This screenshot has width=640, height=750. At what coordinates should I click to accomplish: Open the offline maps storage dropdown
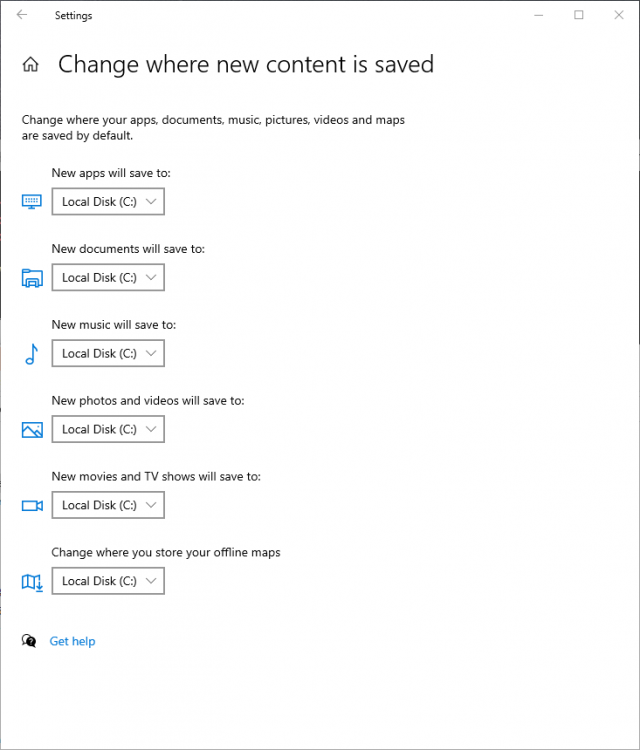point(108,581)
